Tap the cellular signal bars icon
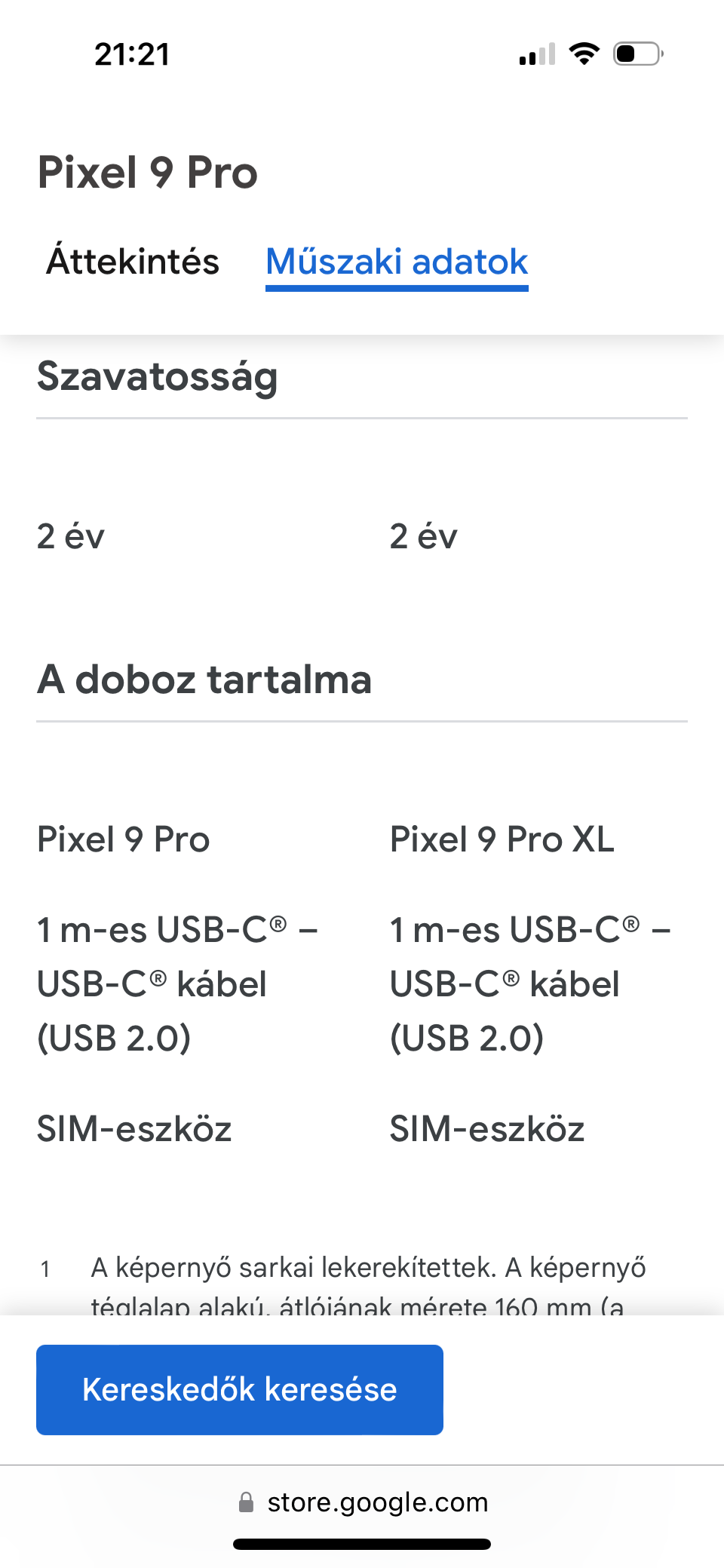 click(537, 54)
